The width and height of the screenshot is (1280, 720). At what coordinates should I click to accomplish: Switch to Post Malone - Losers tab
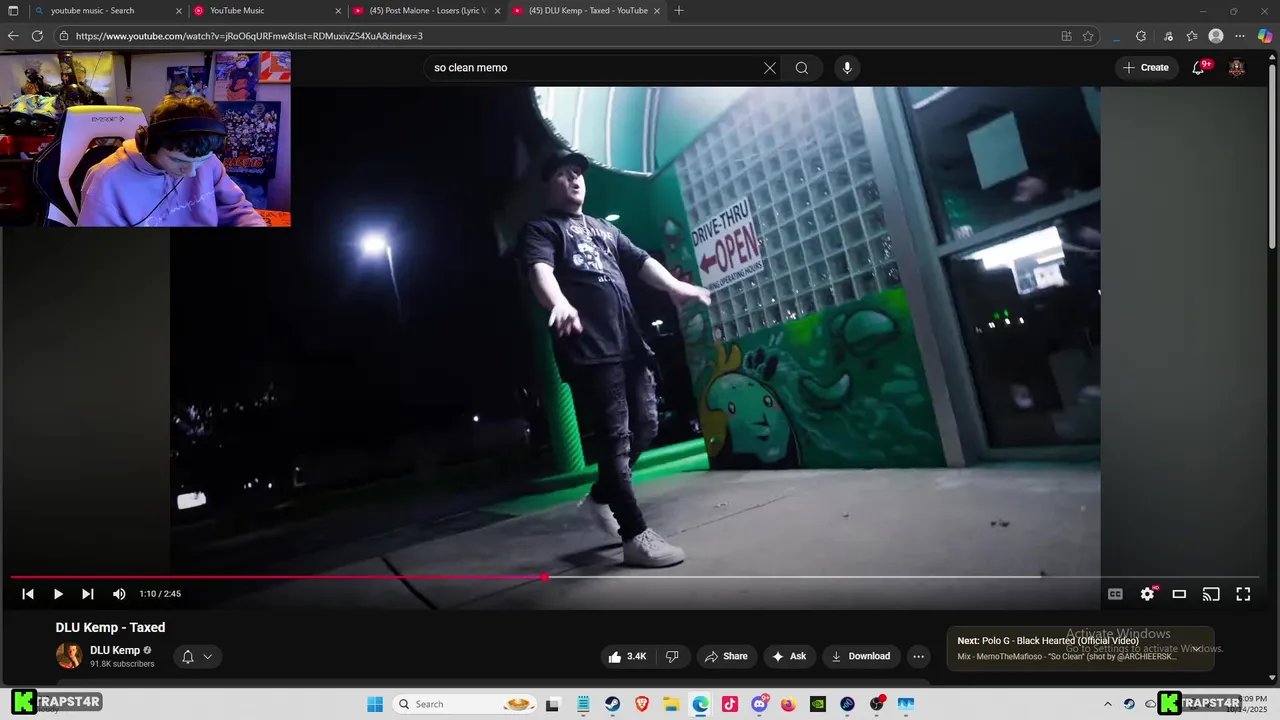point(428,11)
